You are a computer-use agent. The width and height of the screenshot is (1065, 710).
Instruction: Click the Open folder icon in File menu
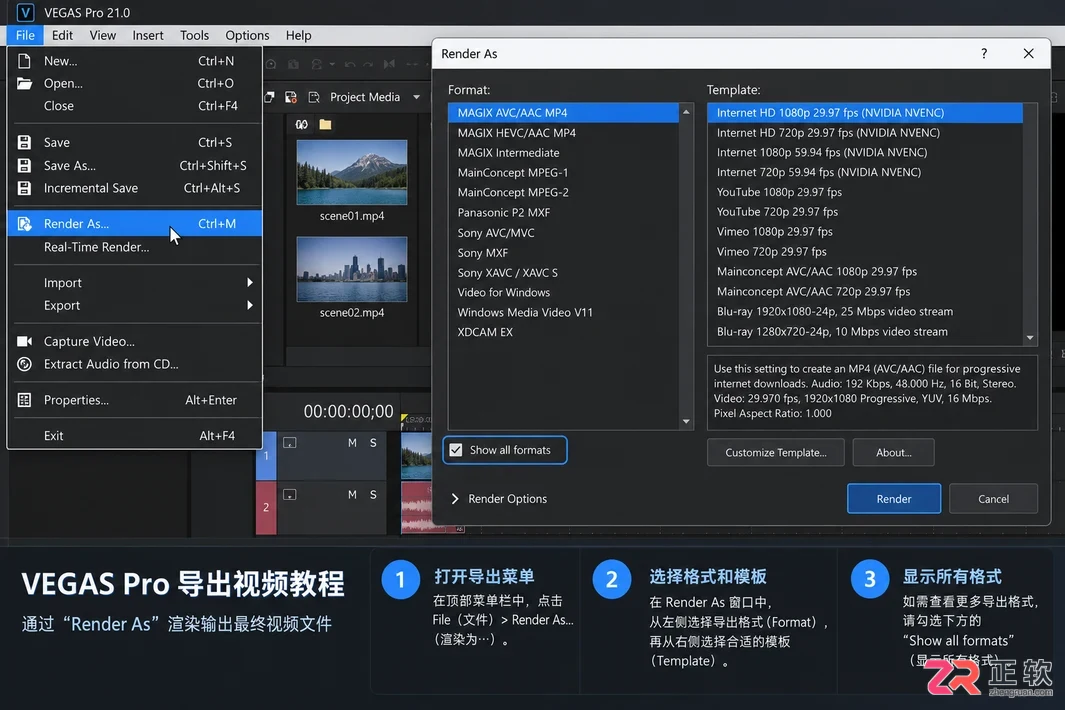24,83
